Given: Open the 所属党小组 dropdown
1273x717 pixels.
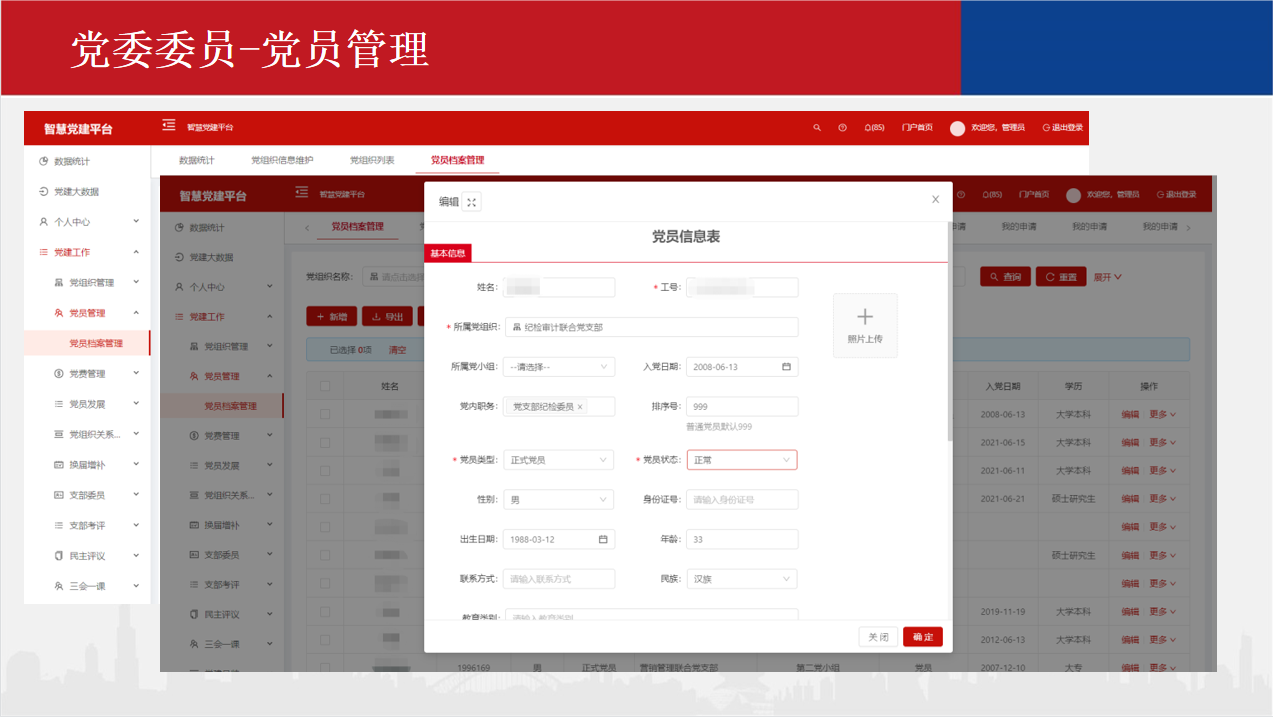Looking at the screenshot, I should pyautogui.click(x=559, y=367).
